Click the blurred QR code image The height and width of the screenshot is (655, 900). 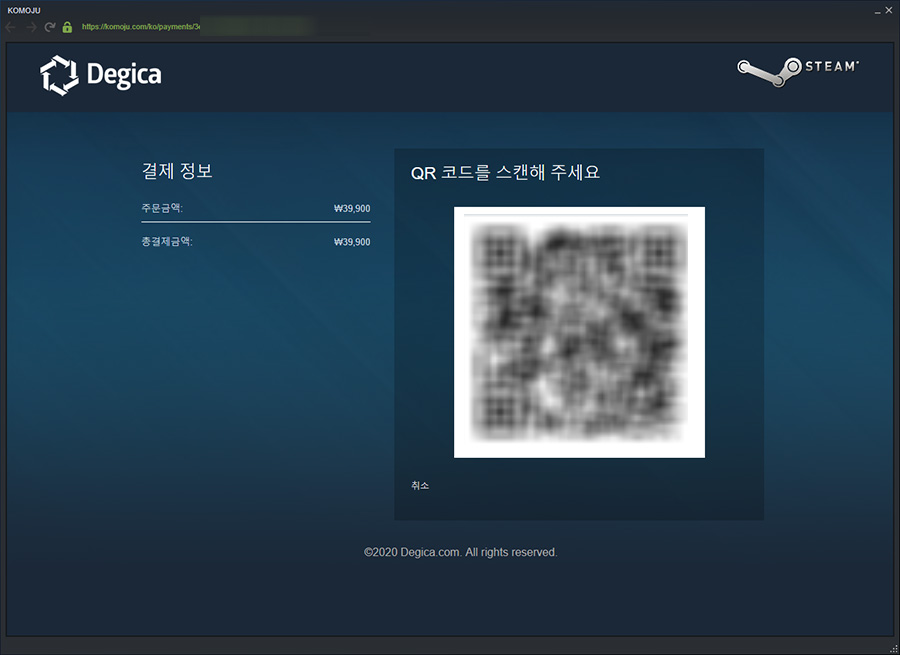(579, 332)
